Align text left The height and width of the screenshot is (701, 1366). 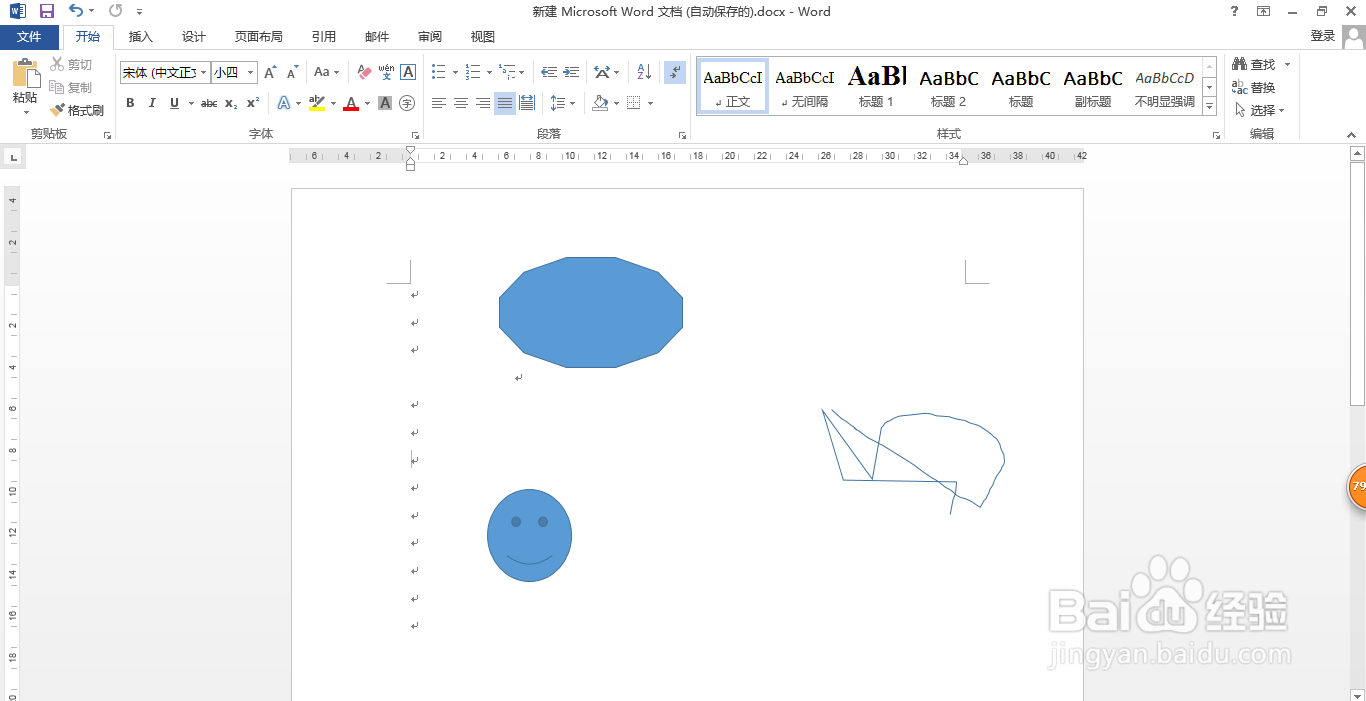(439, 103)
